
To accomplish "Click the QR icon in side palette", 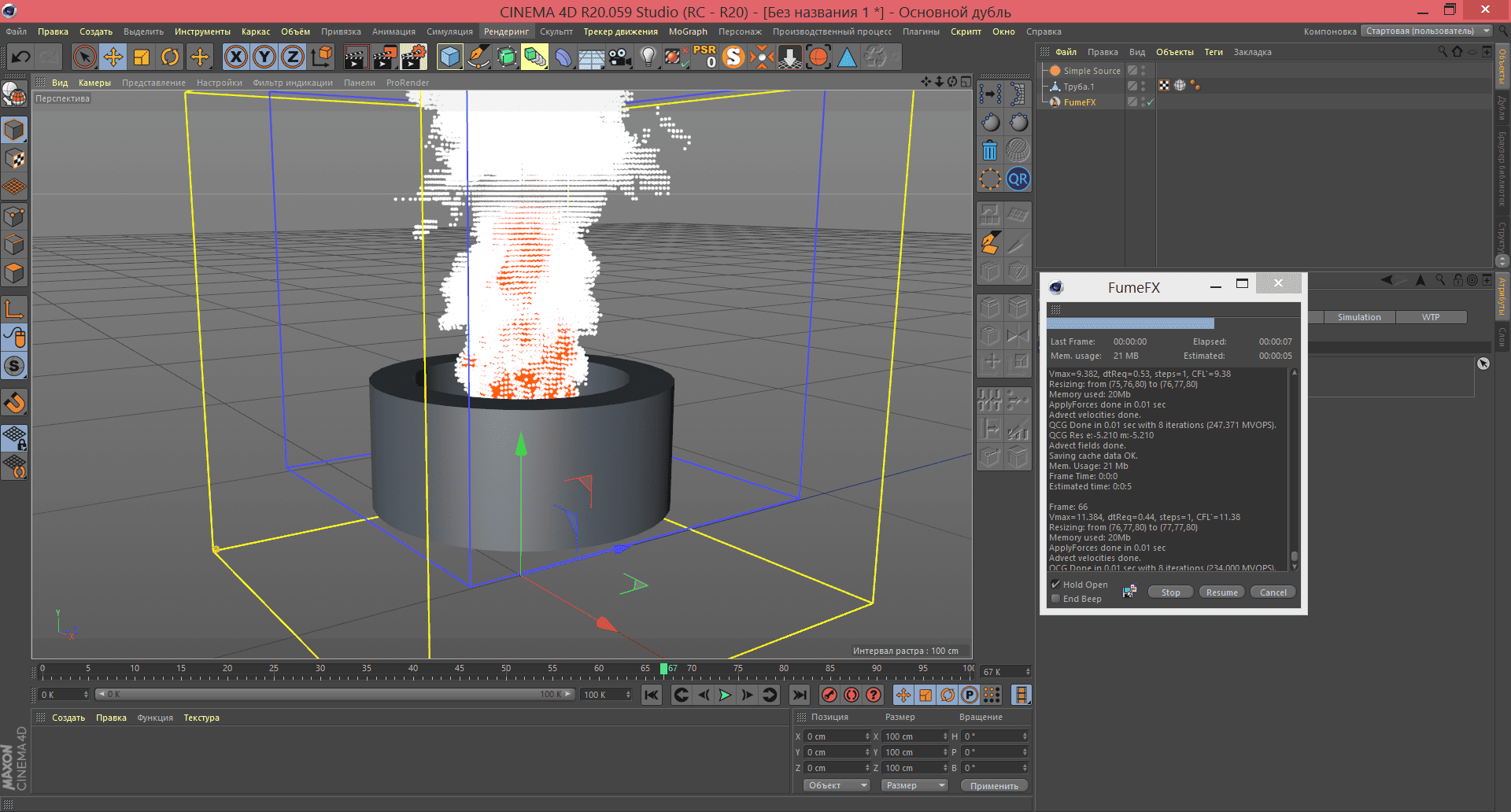I will coord(1018,179).
